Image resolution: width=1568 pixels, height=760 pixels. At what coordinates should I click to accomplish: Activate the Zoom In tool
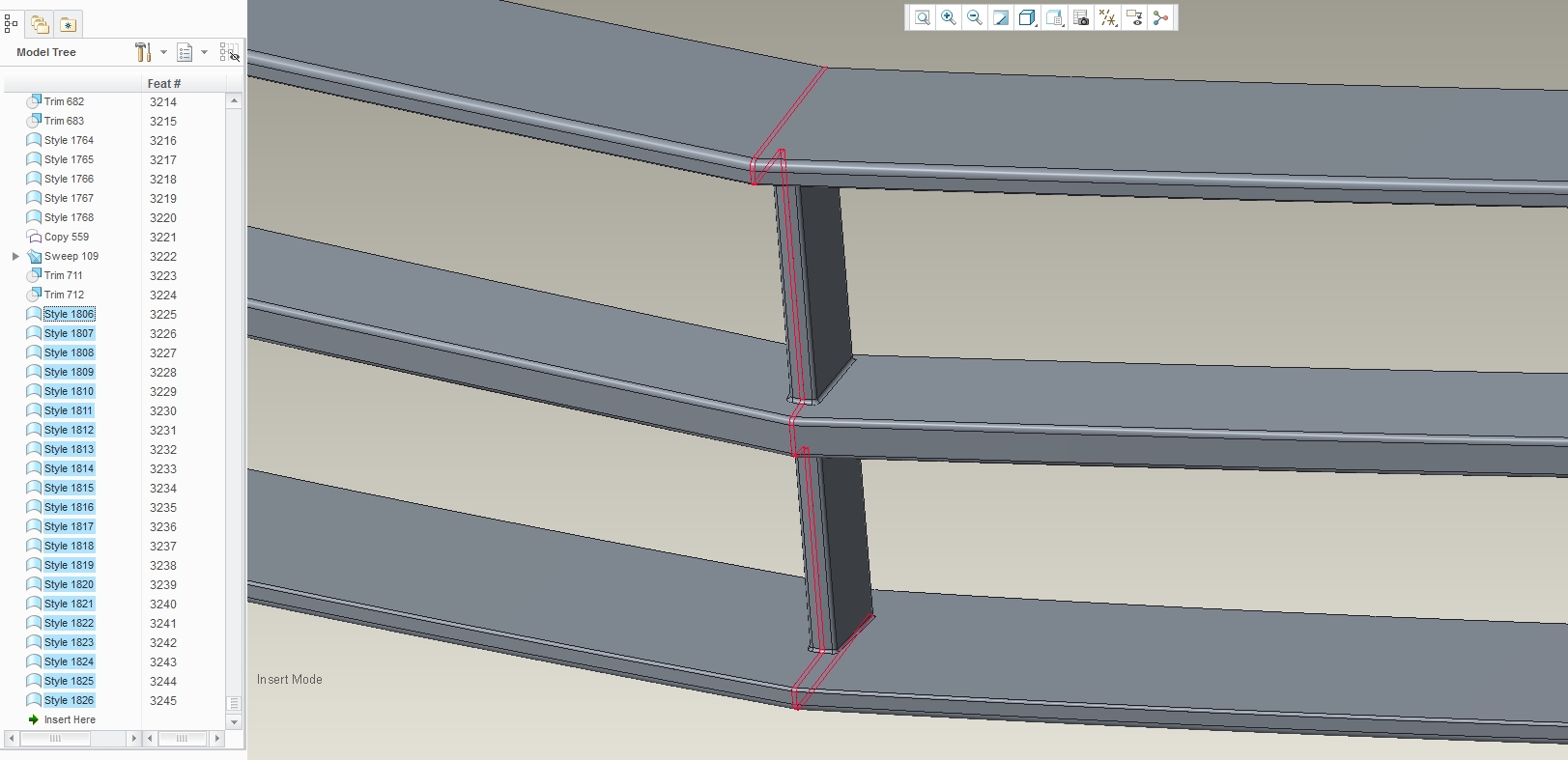[x=949, y=17]
